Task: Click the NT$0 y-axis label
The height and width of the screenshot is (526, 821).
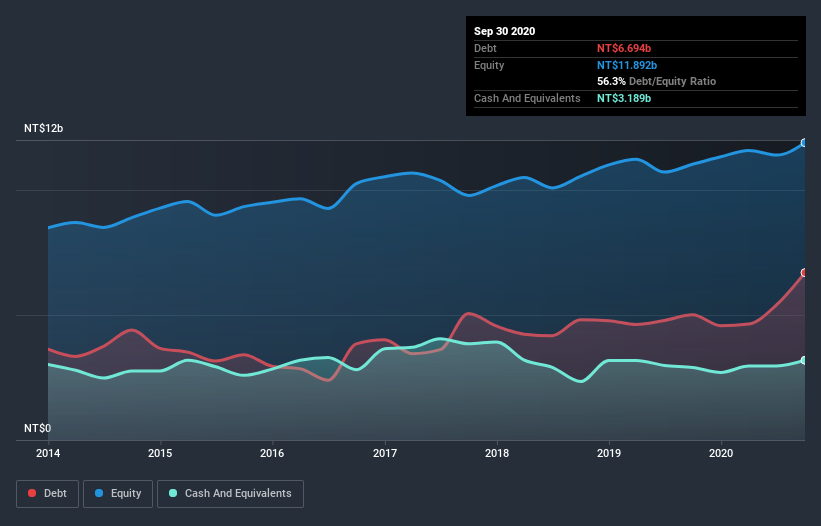Action: (38, 428)
